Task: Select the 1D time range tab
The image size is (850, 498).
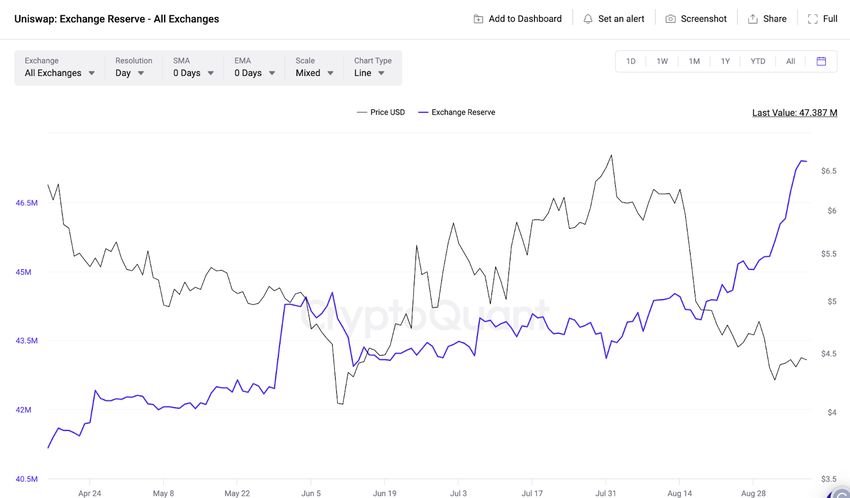Action: click(631, 61)
